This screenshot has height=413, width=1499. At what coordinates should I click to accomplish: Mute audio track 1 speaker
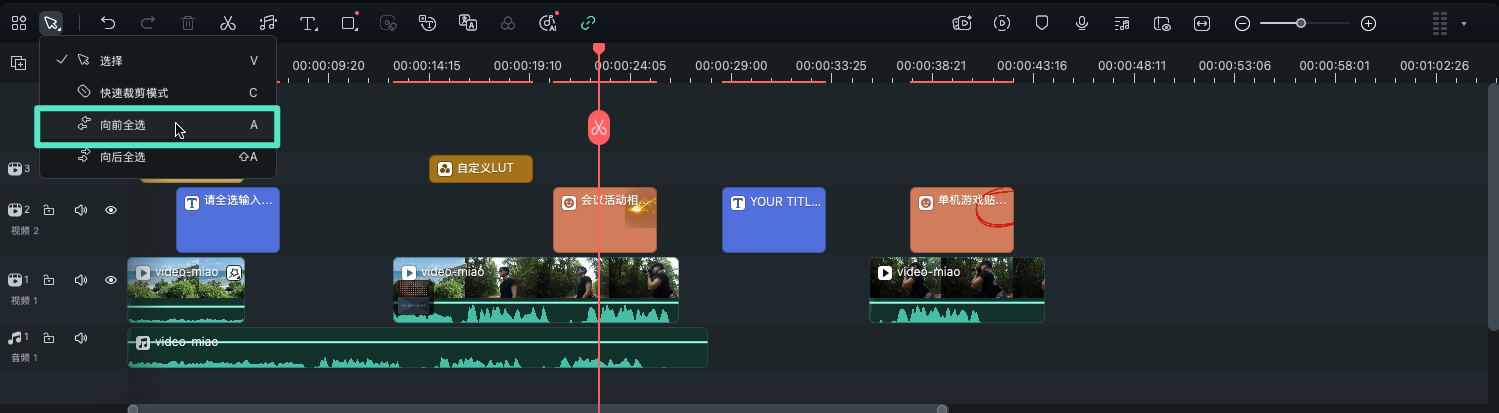(80, 338)
